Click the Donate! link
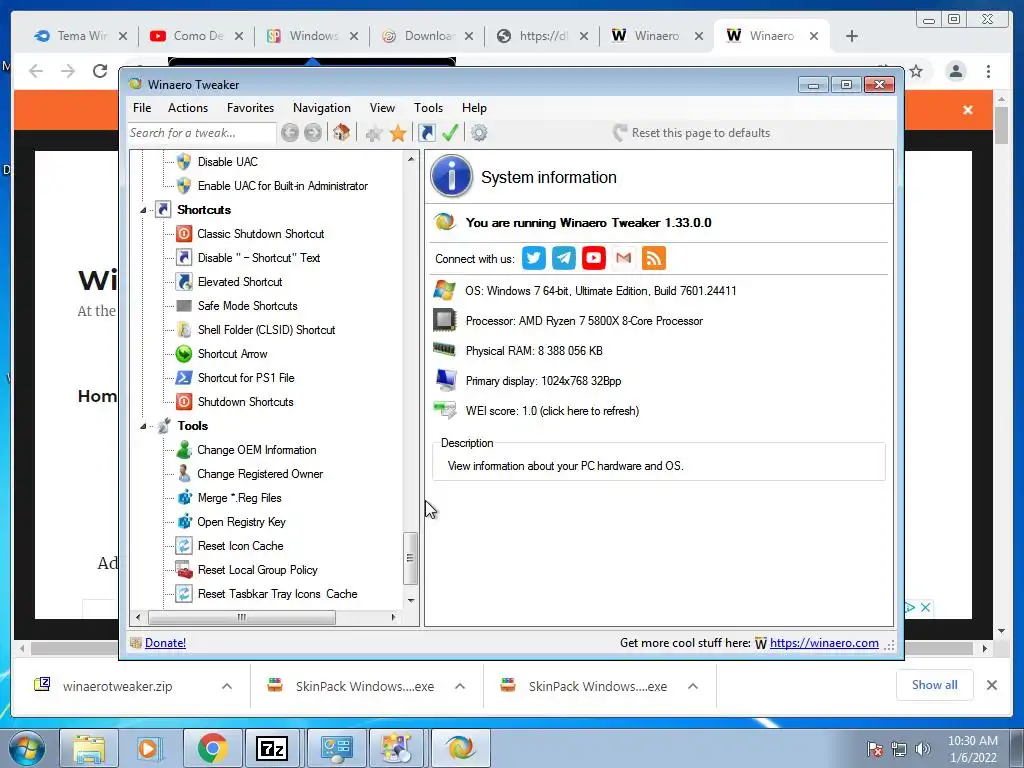1024x768 pixels. pyautogui.click(x=165, y=643)
